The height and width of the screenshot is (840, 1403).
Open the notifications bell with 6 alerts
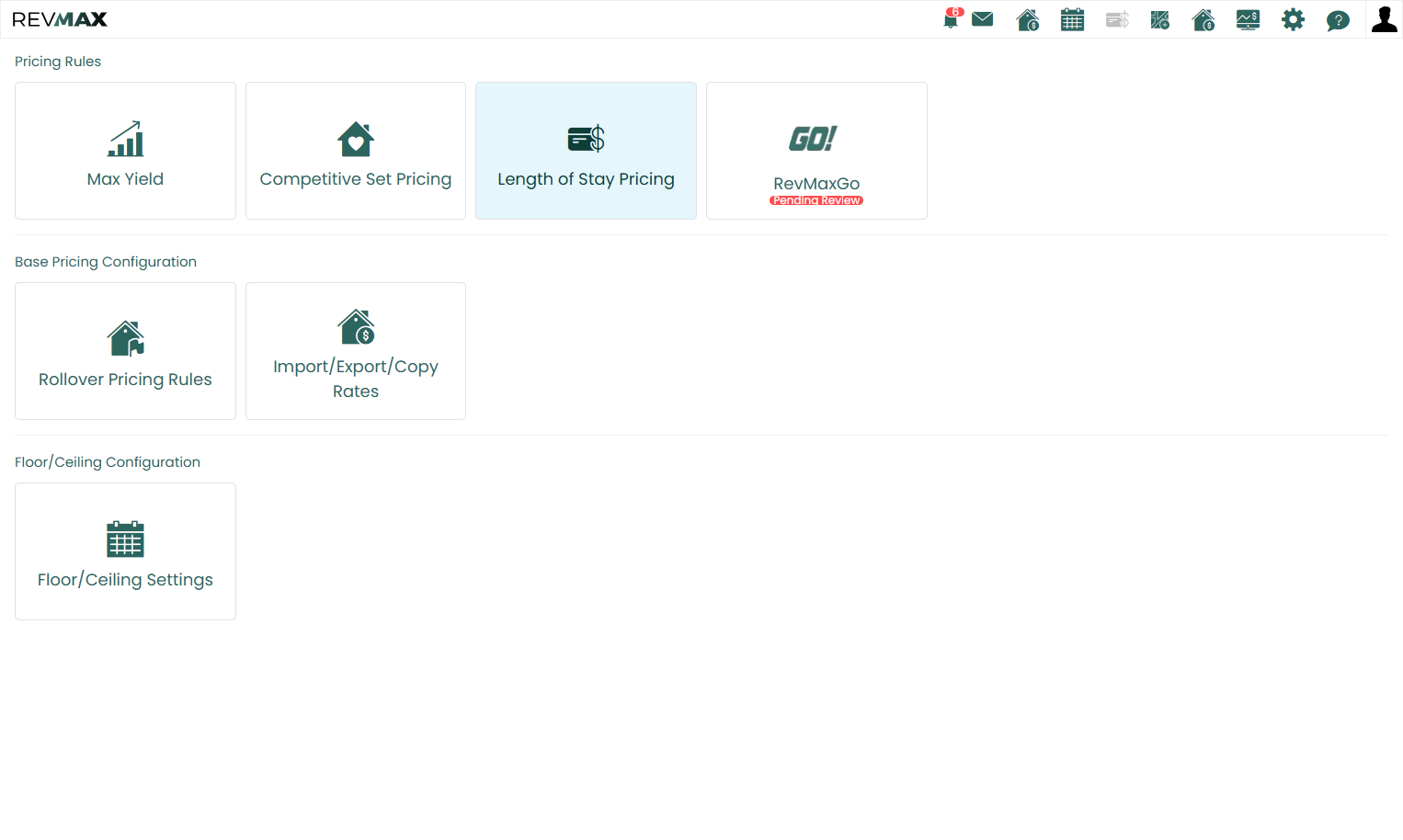(x=952, y=18)
